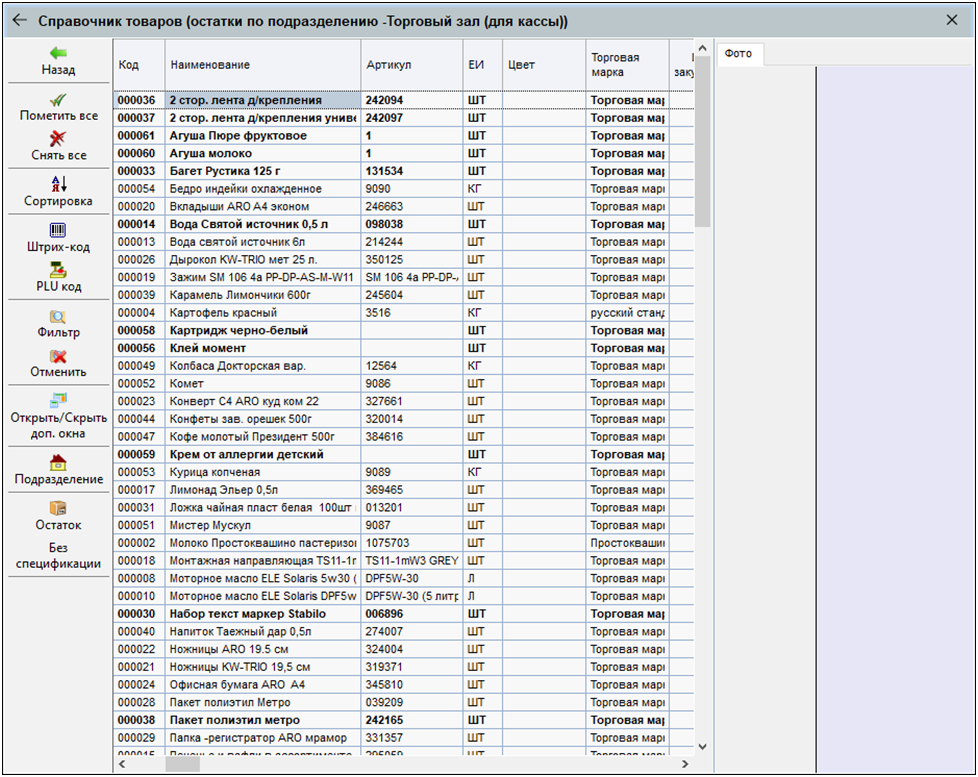Switch to the Фото tab

click(738, 55)
